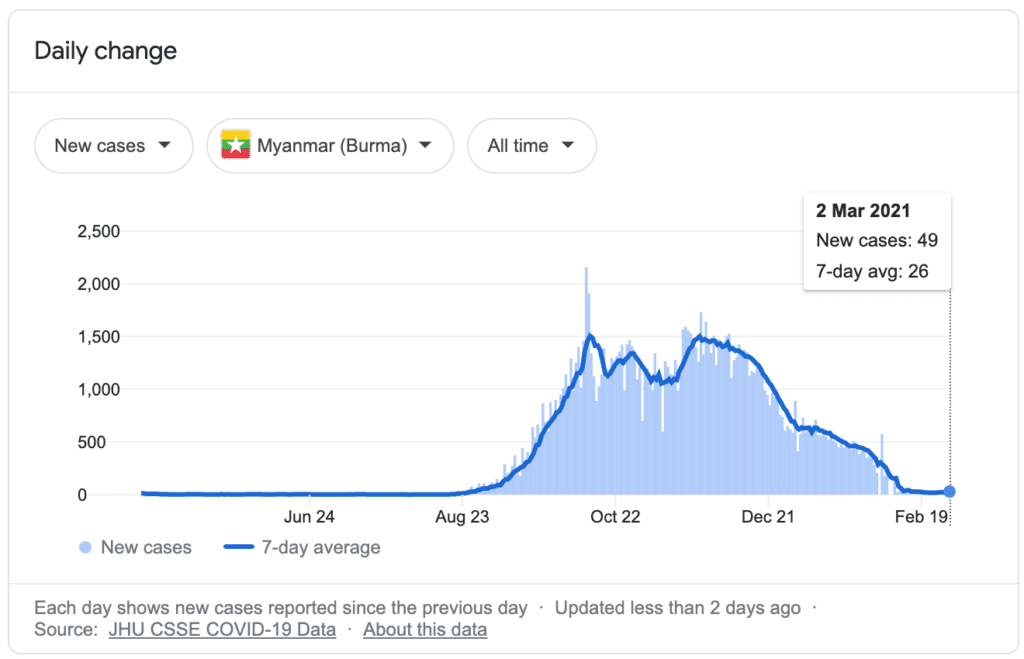The width and height of the screenshot is (1024, 659).
Task: Select the blue data point at chart end
Action: pyautogui.click(x=949, y=491)
